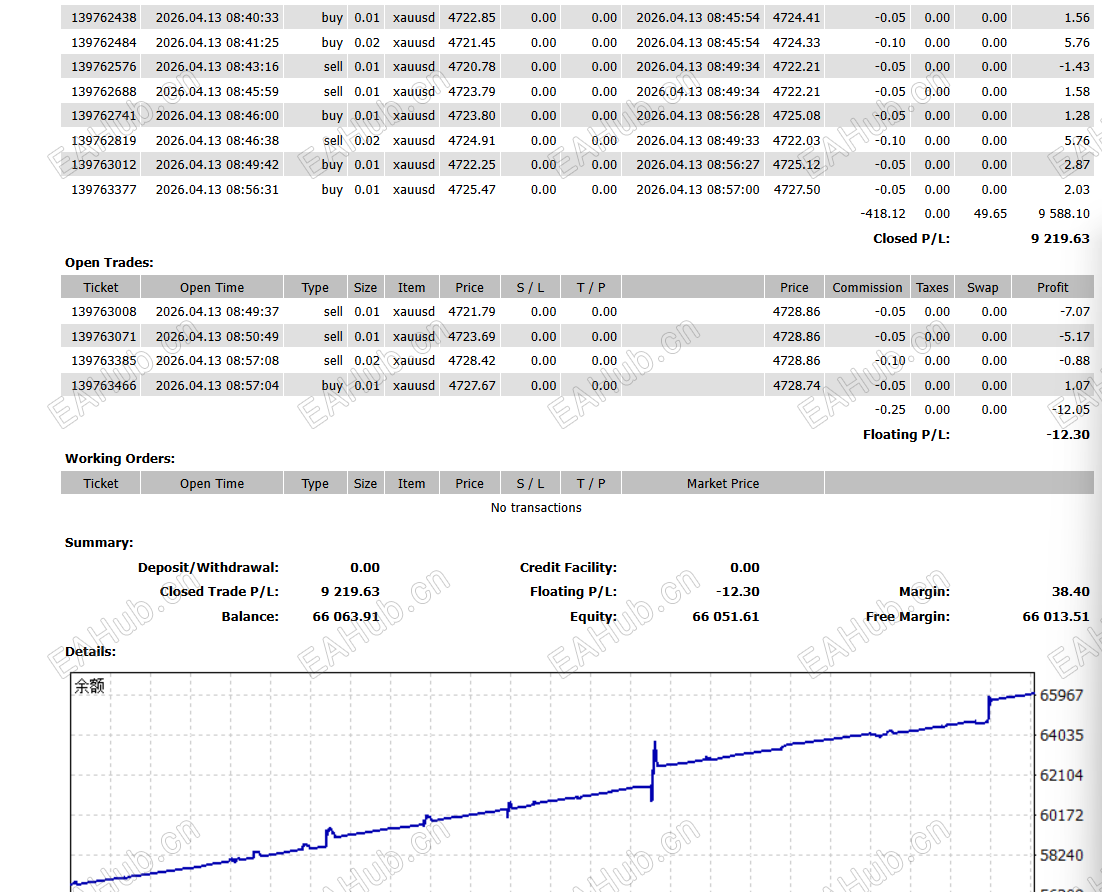Click the Free Margin value 66 013.51
1102x892 pixels.
point(1055,617)
